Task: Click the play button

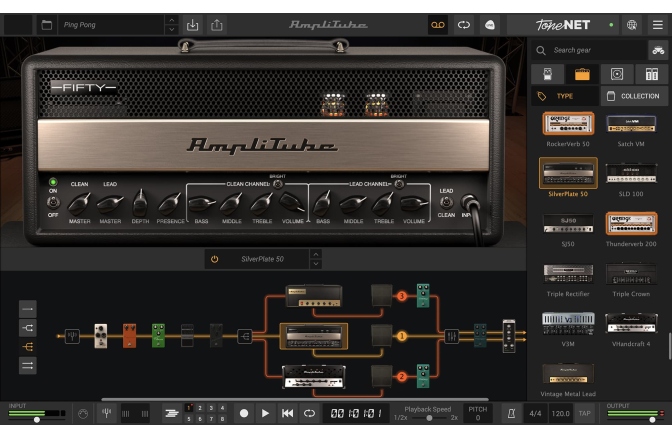Action: click(x=265, y=413)
